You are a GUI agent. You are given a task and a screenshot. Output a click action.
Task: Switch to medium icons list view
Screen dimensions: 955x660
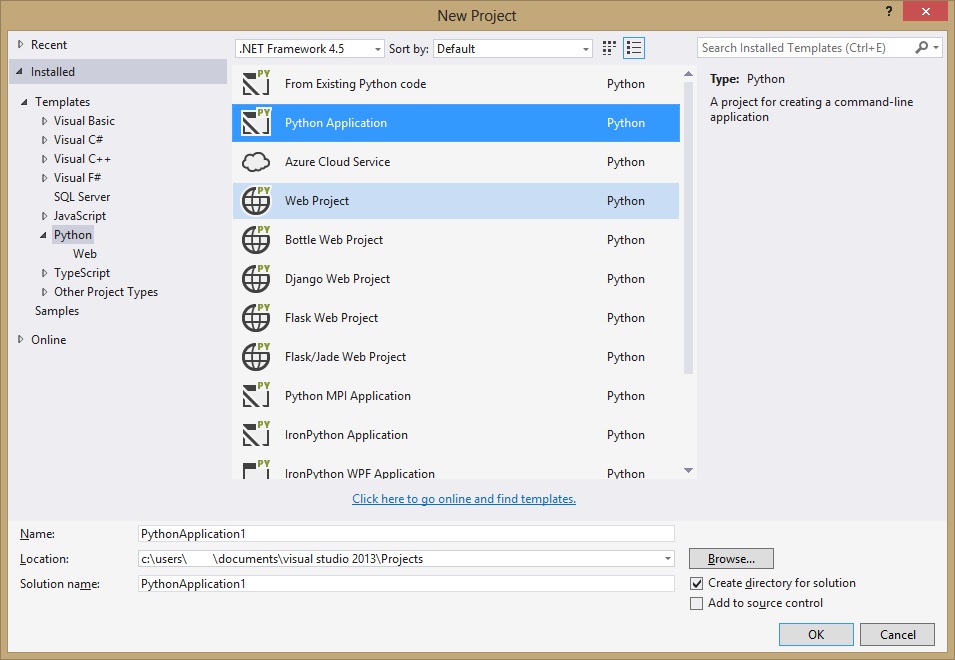(634, 48)
